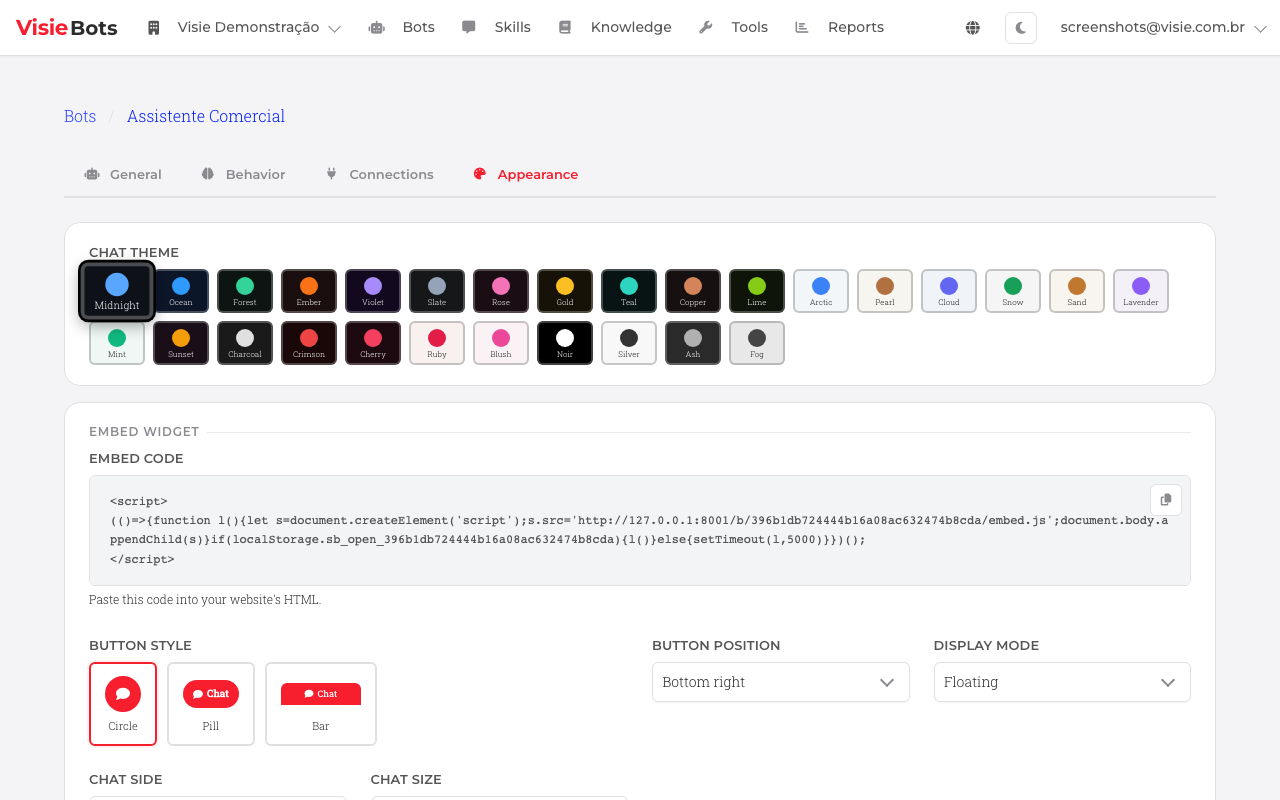
Task: Select the Bar button style
Action: pyautogui.click(x=320, y=703)
